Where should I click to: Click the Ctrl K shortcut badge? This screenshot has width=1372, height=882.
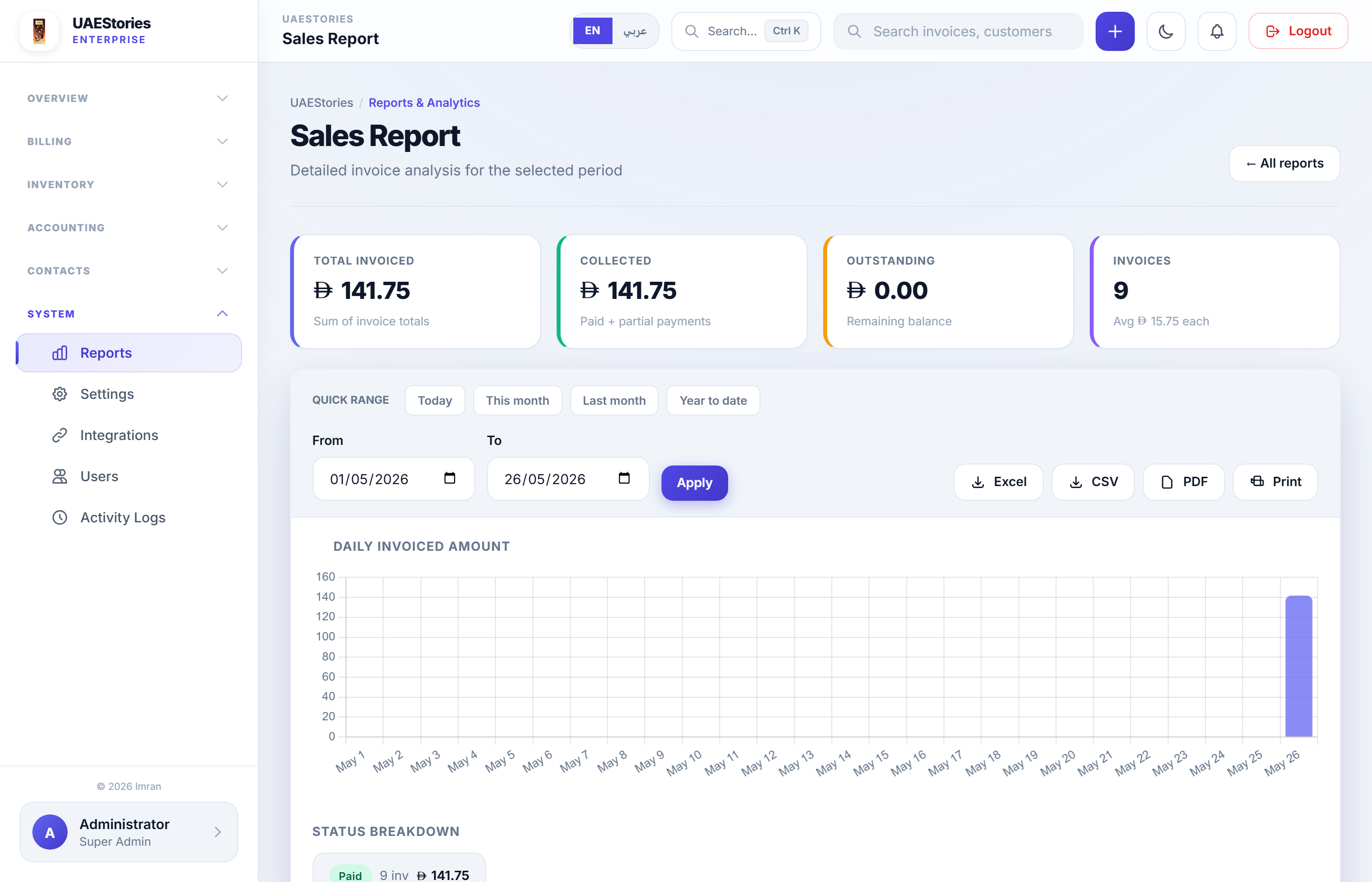[x=786, y=31]
